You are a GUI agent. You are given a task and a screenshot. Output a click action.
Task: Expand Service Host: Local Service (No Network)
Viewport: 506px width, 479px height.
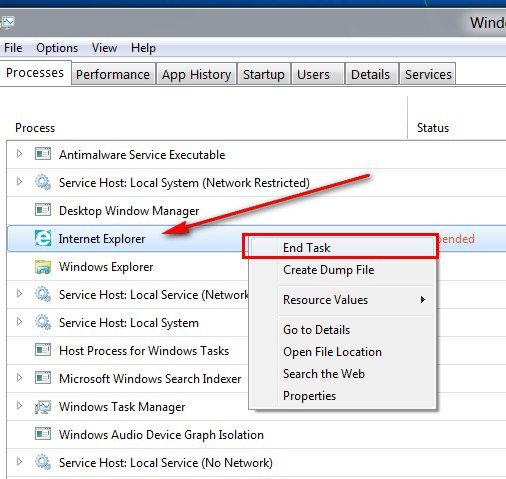click(19, 462)
